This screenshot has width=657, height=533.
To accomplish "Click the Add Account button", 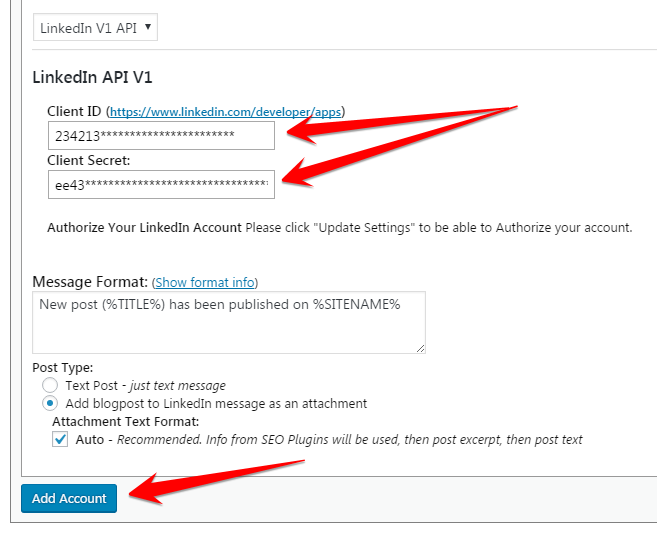I will pos(69,498).
